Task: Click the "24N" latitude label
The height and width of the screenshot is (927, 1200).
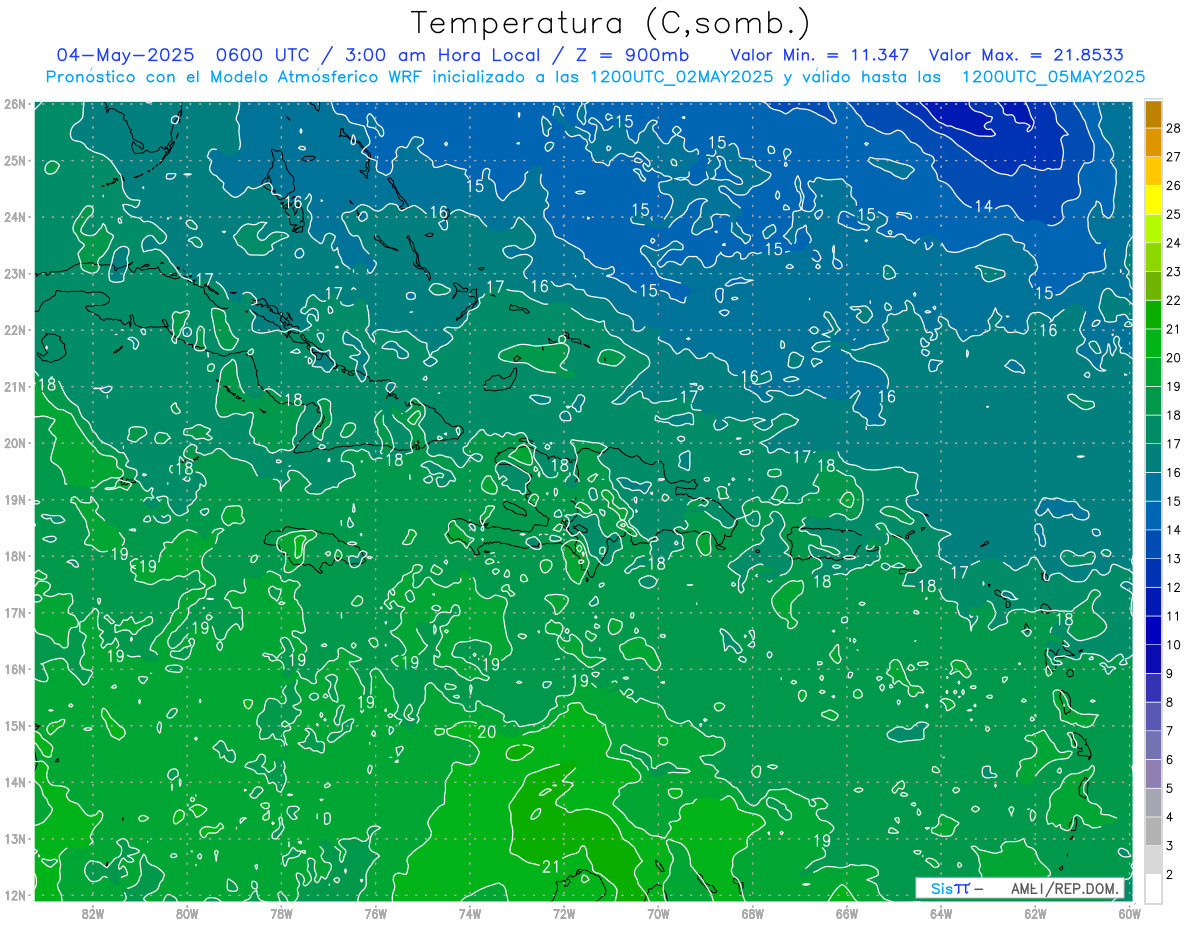Action: click(x=14, y=216)
